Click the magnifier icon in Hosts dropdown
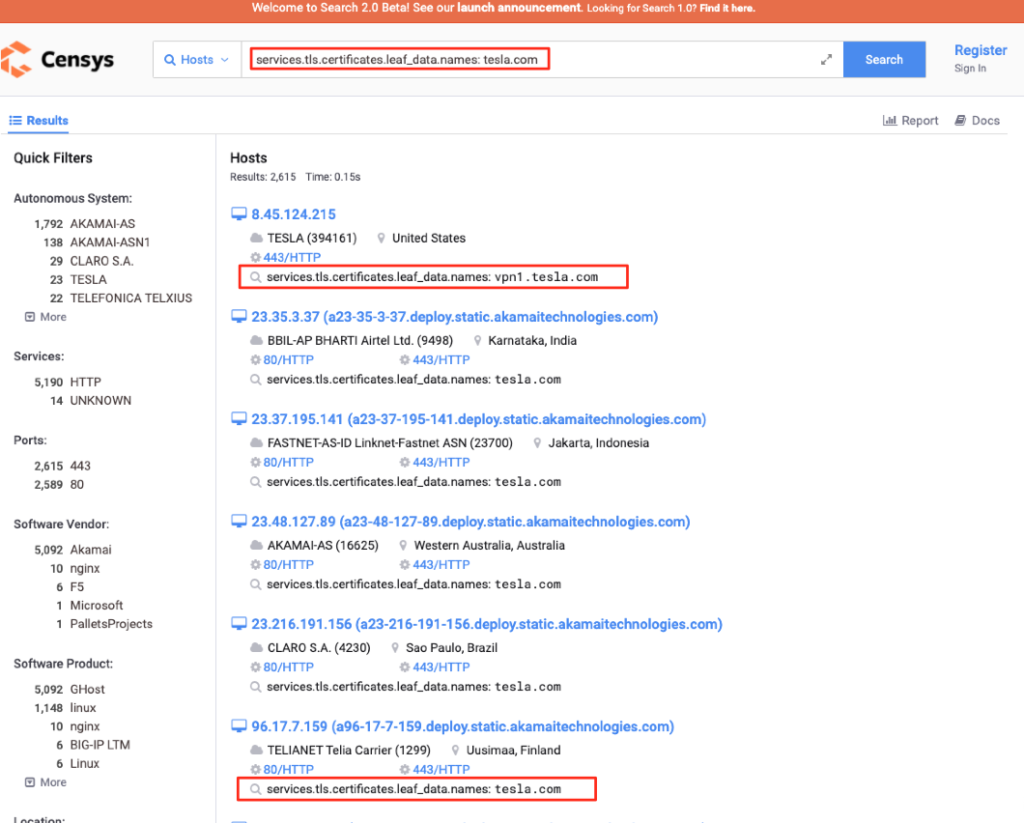Screen dimensions: 1024x823 [x=170, y=59]
